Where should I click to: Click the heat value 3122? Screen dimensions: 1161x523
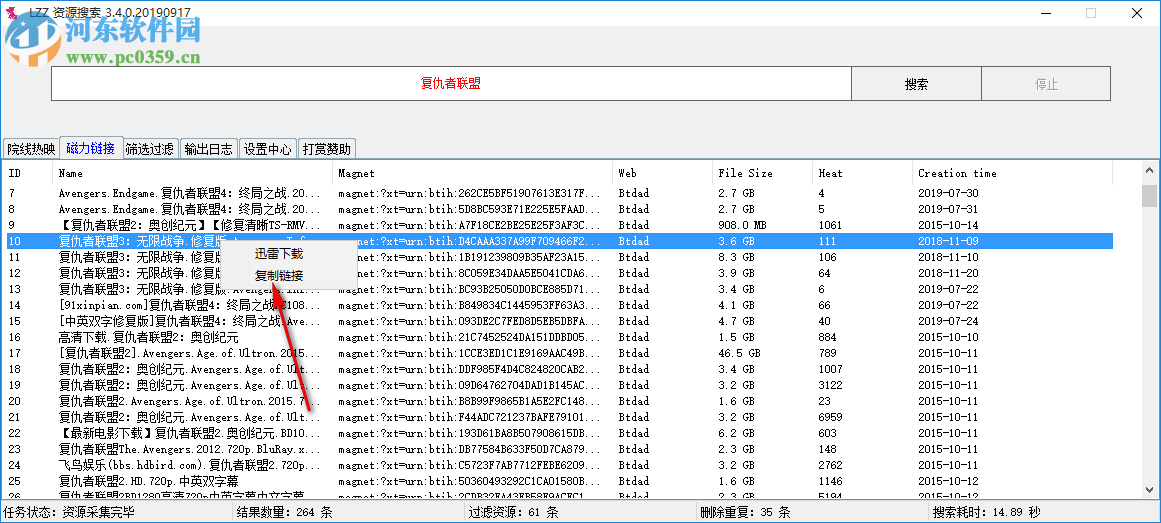click(x=830, y=385)
